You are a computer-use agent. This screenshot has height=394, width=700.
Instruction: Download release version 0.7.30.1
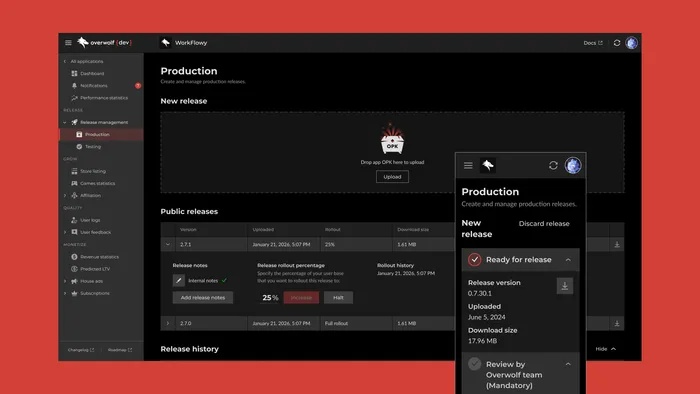[x=565, y=286]
